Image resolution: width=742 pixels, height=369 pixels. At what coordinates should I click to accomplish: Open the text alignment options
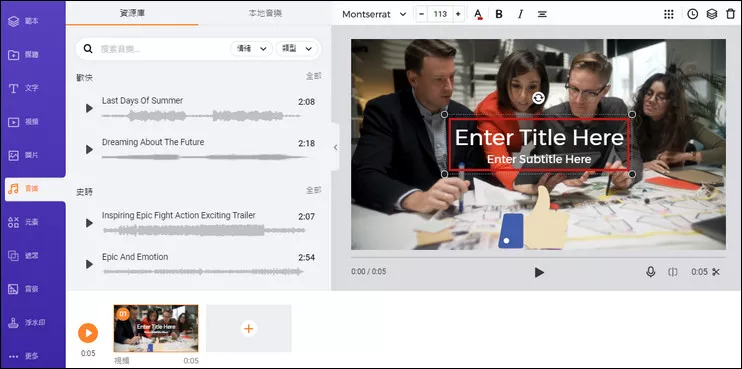[542, 14]
